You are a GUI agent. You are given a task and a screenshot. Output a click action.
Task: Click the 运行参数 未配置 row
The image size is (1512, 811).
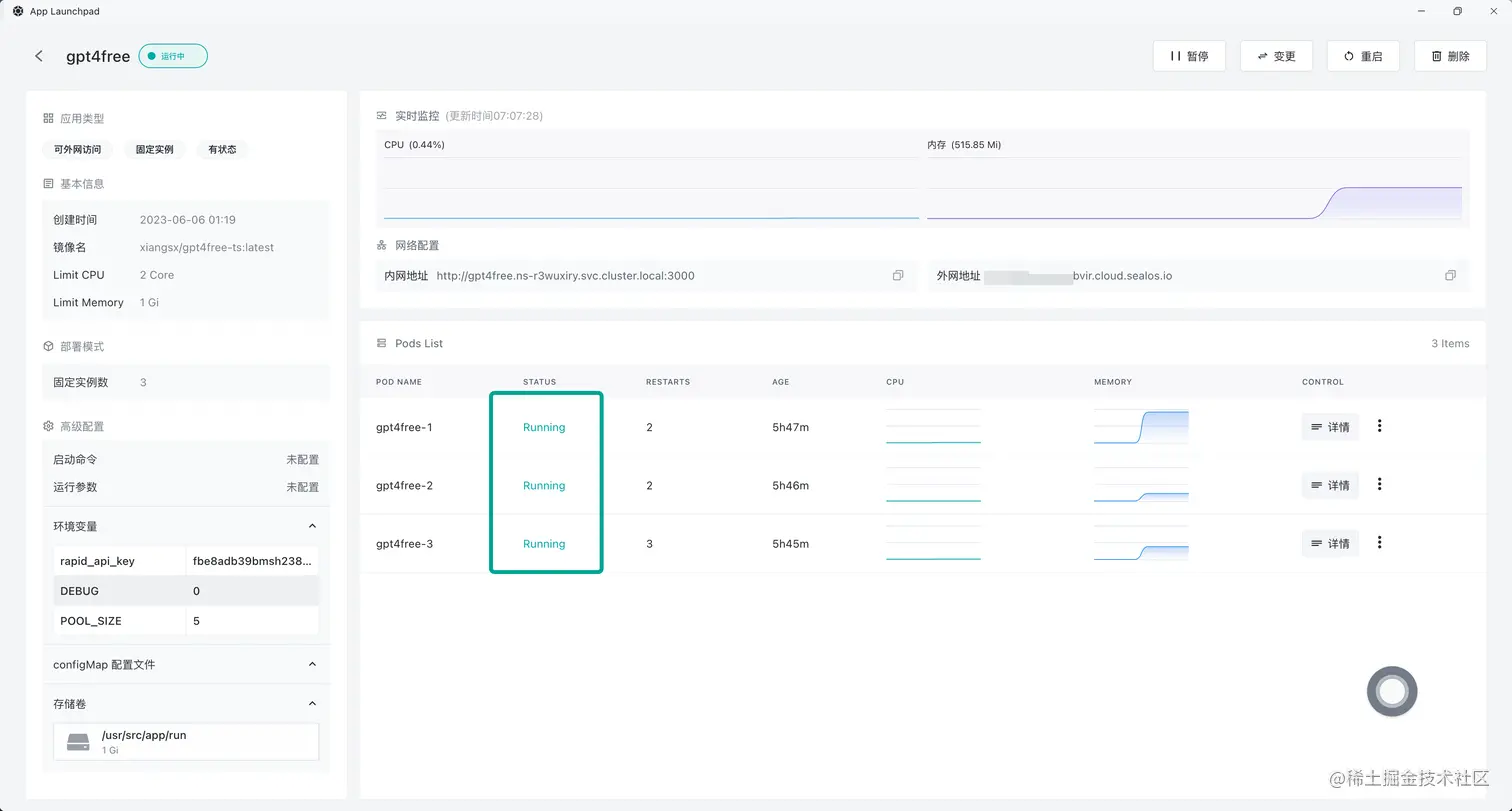pyautogui.click(x=186, y=487)
